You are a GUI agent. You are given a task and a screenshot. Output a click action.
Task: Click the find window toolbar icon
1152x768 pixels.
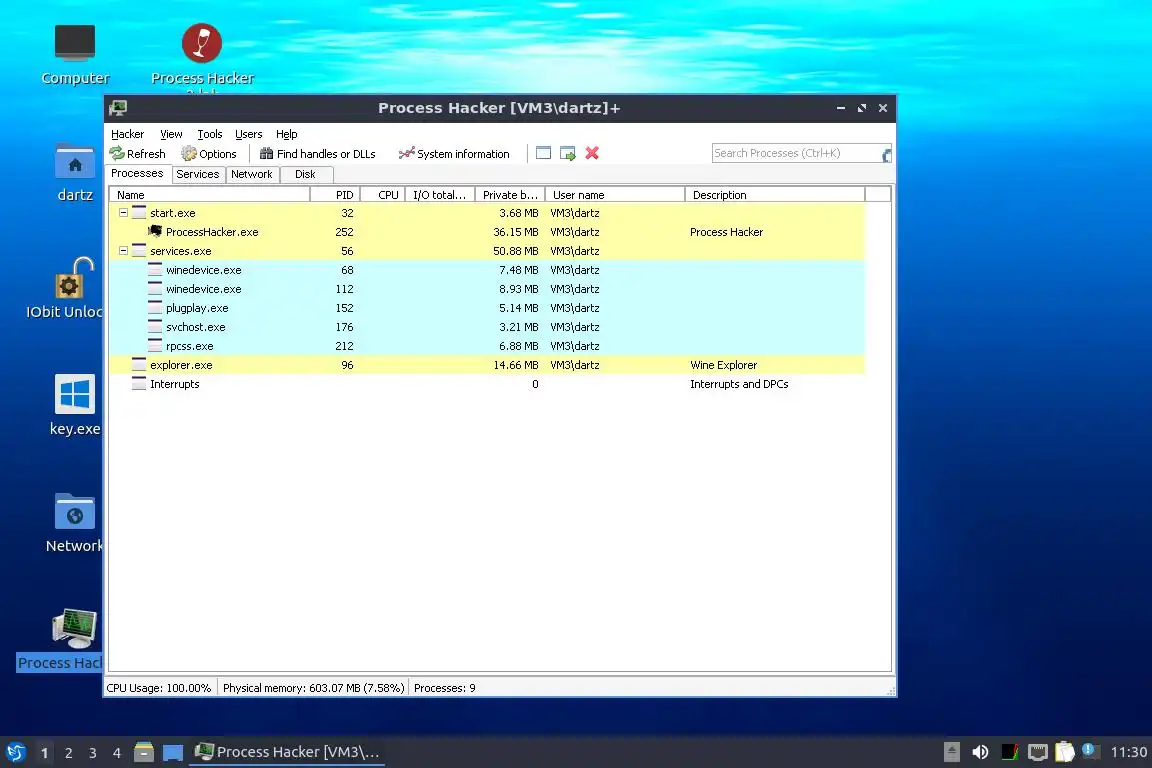(x=543, y=153)
